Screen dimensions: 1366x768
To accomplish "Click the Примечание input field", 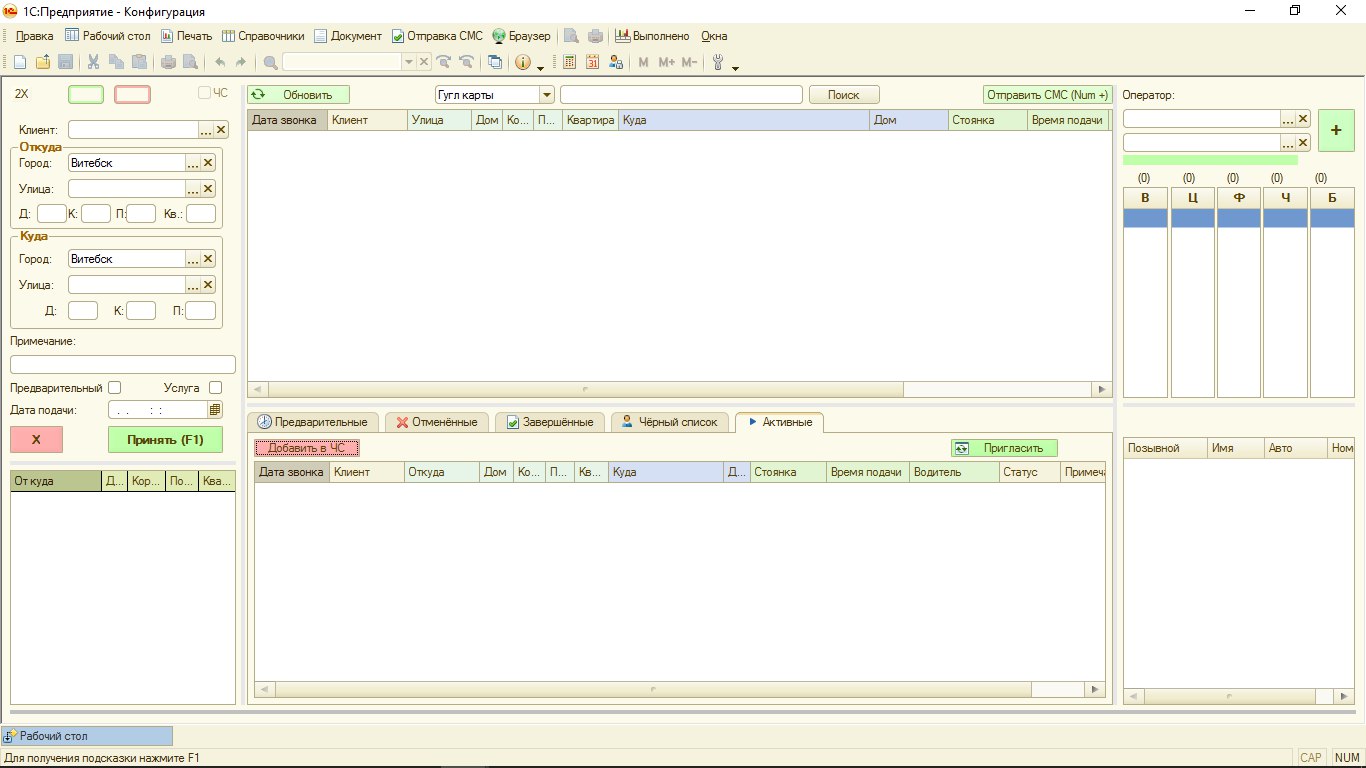I will [123, 365].
